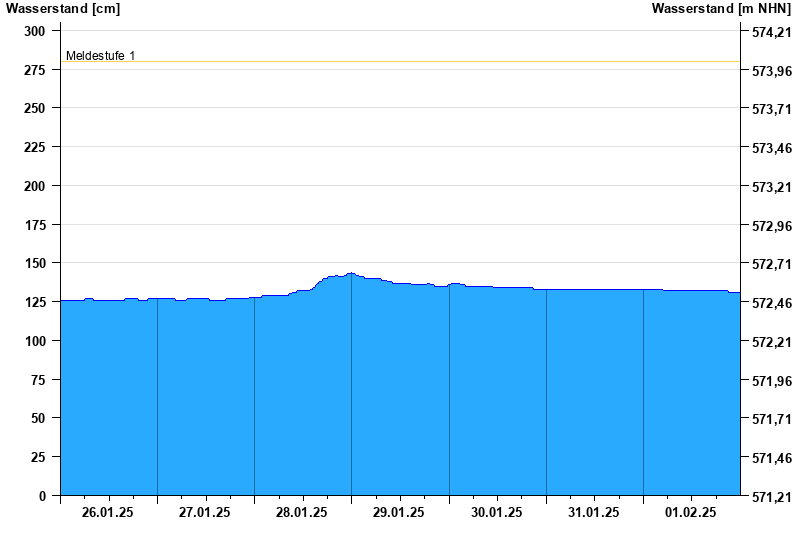
Task: Select the 28.01.25 date label
Action: tap(302, 512)
